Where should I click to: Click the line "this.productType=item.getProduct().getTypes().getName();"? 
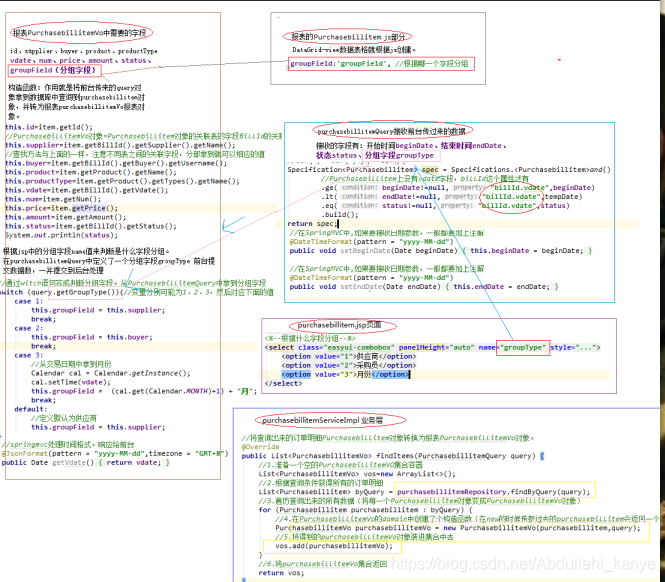coord(122,181)
